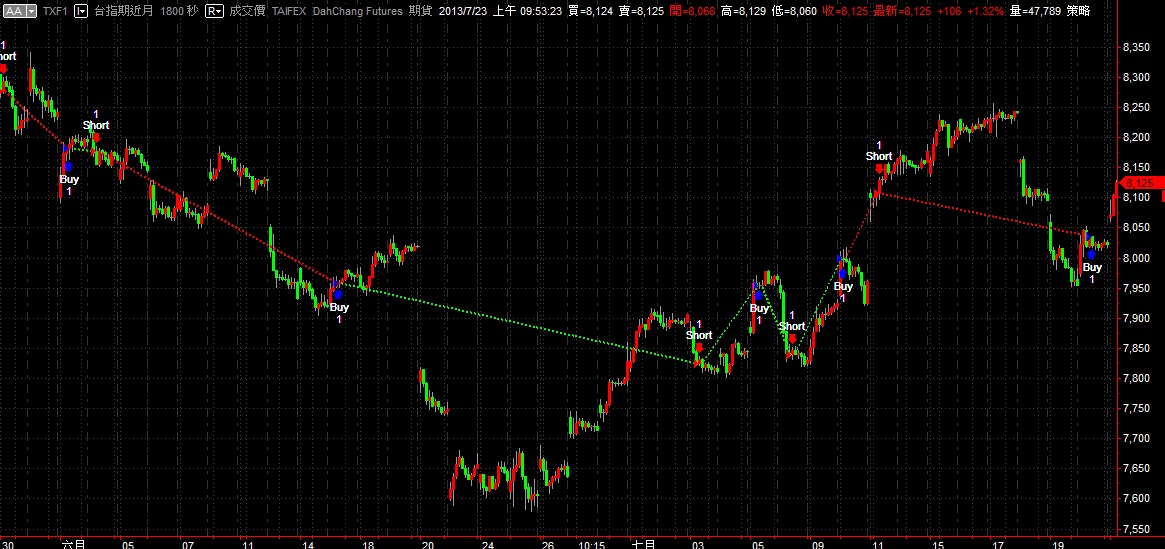1165x549 pixels.
Task: Click the 7,950 price axis label
Action: (x=1136, y=288)
